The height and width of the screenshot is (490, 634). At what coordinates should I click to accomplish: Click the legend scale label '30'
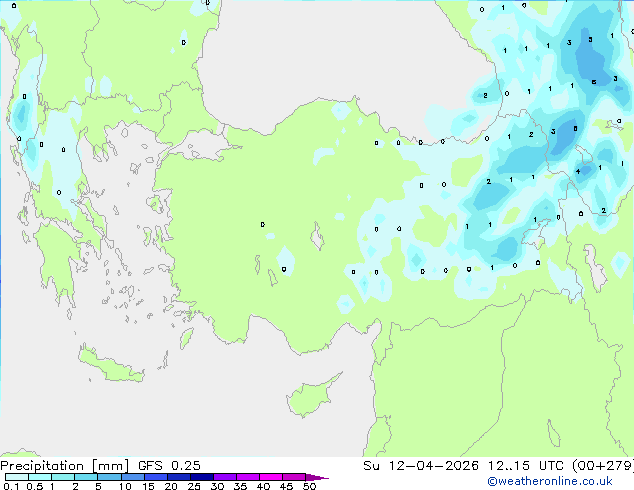(x=217, y=486)
